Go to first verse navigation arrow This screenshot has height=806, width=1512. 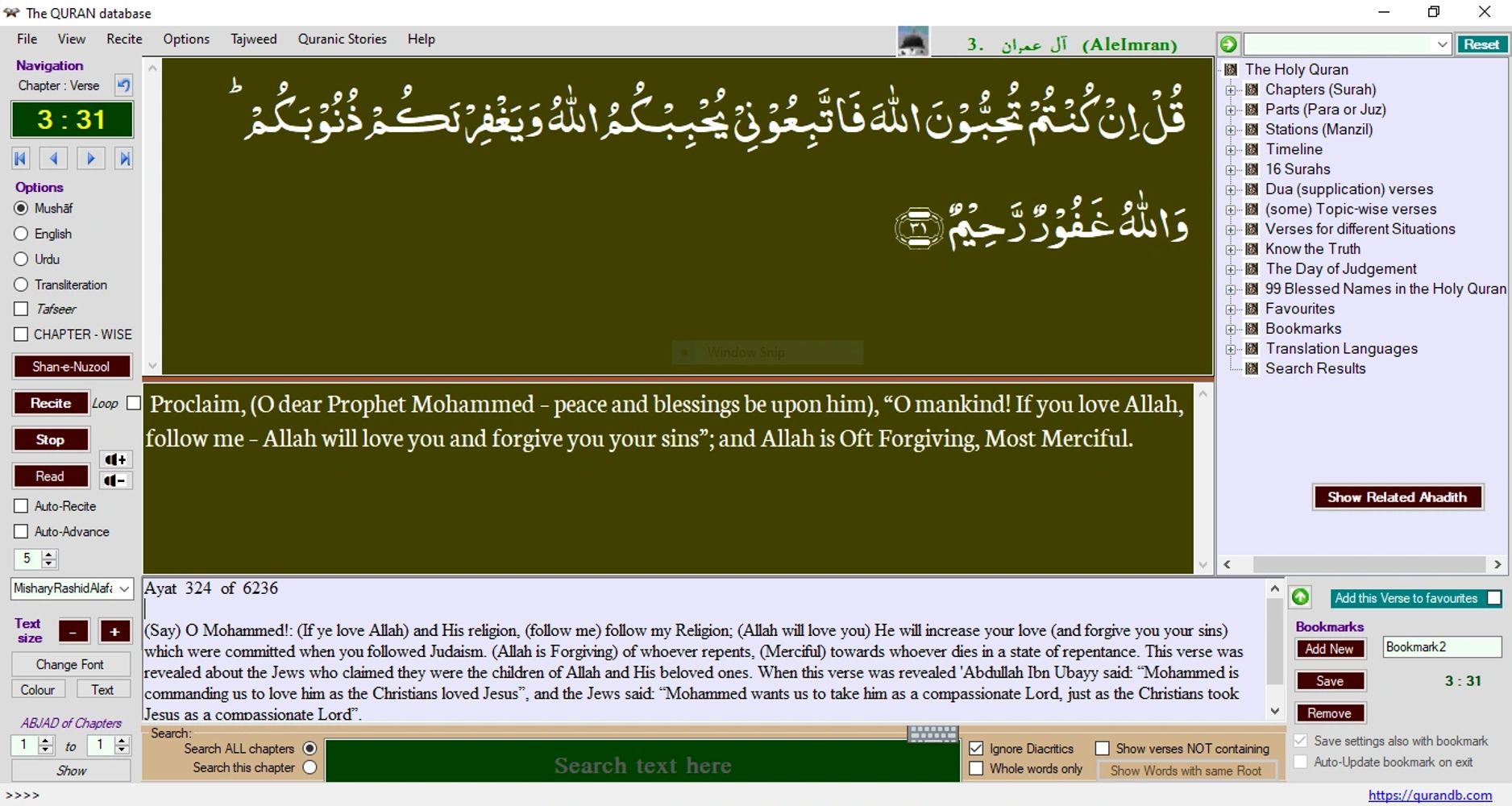21,159
